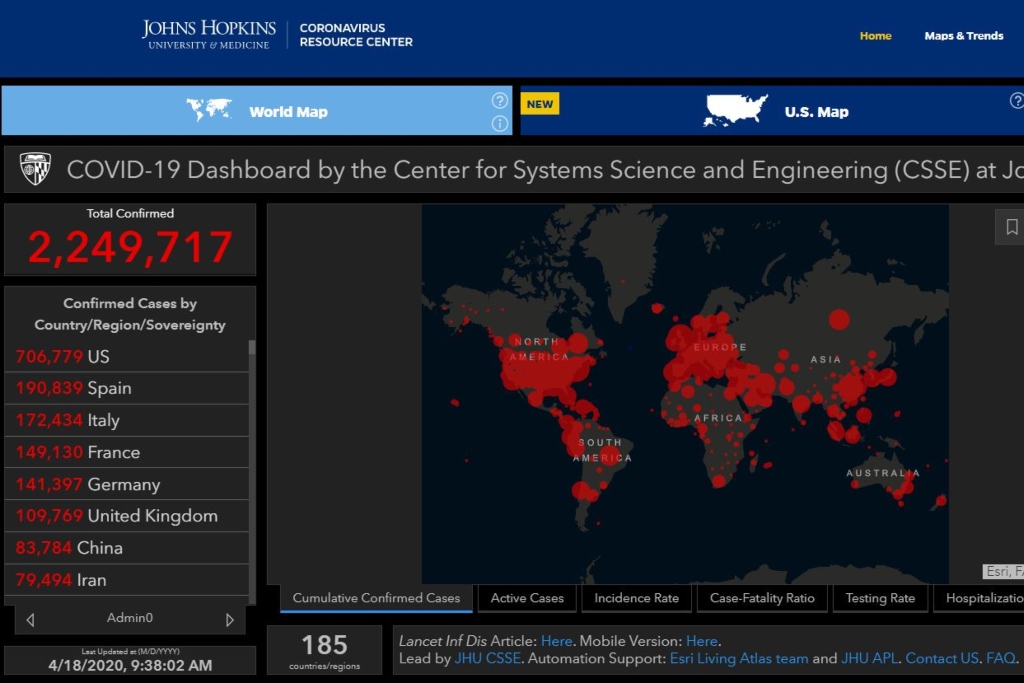The image size is (1024, 683).
Task: Click the Total Confirmed 2,249,717 figure
Action: 130,247
